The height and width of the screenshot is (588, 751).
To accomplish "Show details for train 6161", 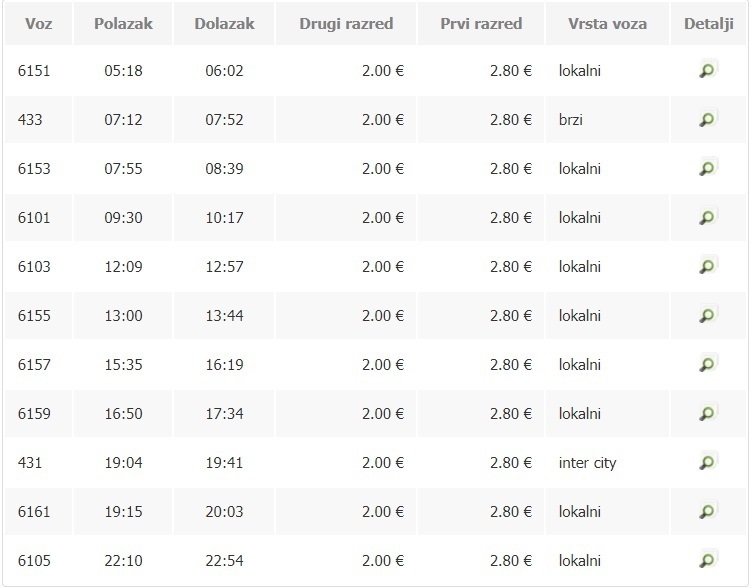I will point(708,511).
